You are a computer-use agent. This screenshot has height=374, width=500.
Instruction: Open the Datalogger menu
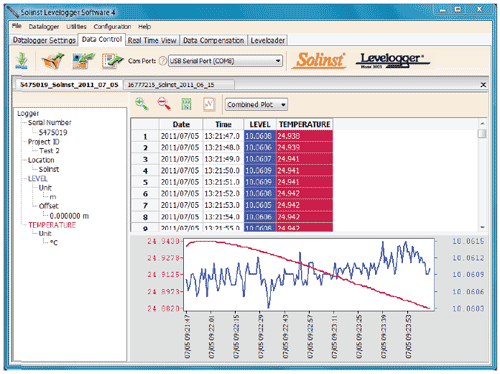(x=44, y=26)
